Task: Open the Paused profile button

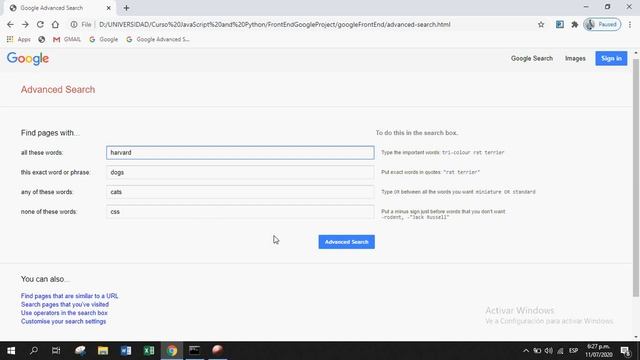Action: (x=602, y=24)
